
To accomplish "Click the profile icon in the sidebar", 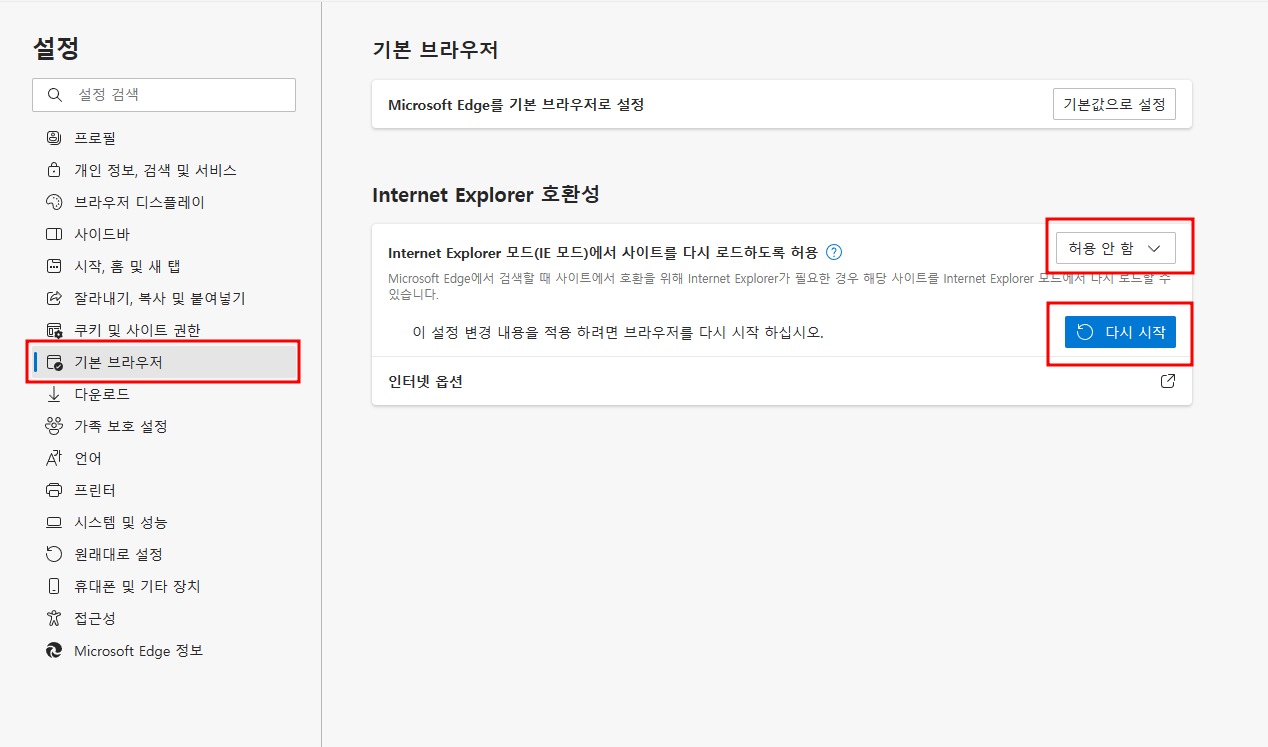I will click(54, 138).
